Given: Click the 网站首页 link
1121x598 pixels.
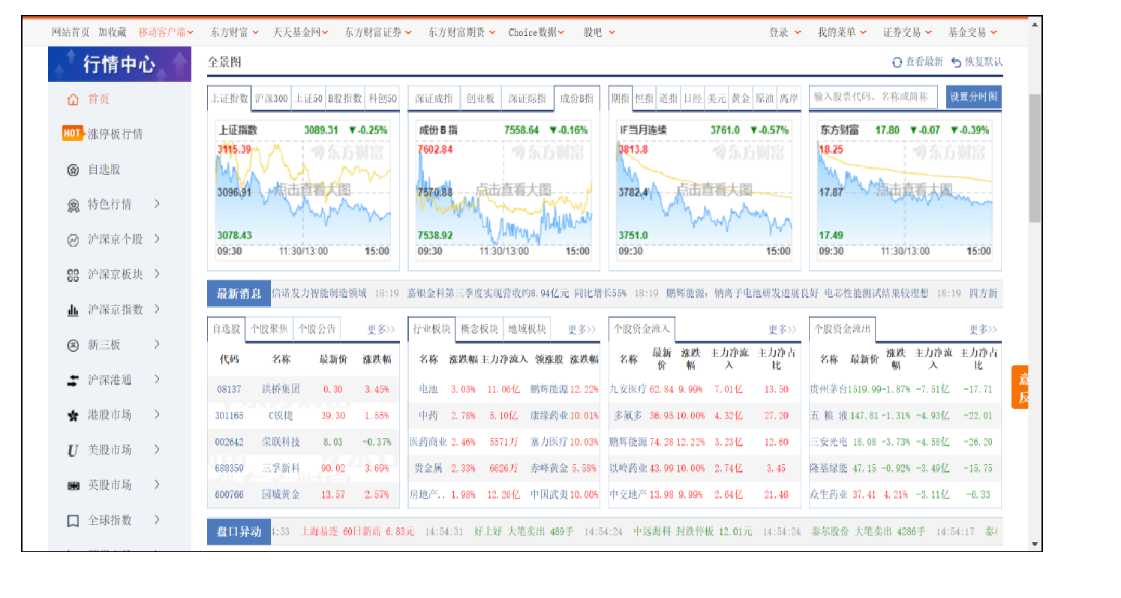Looking at the screenshot, I should click(71, 32).
